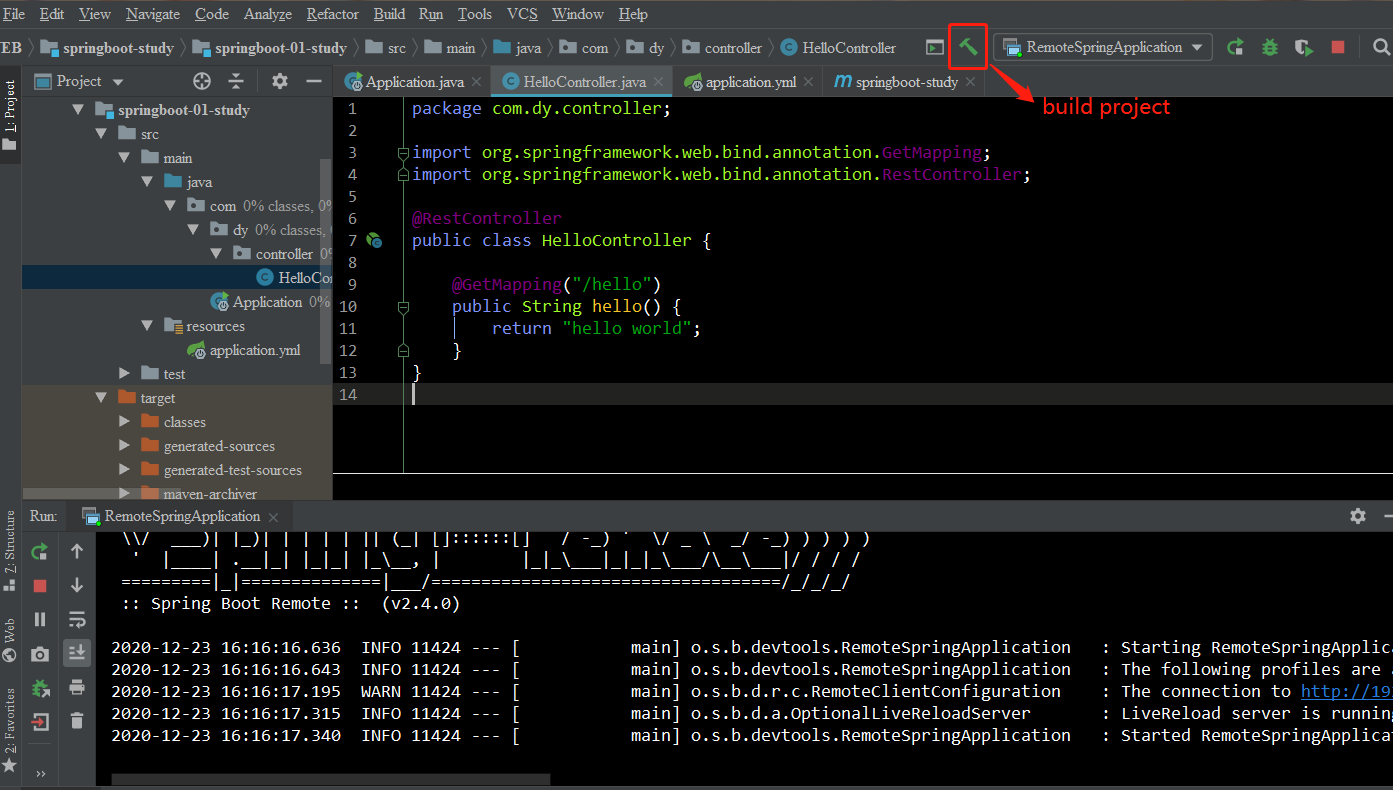The image size is (1393, 790).
Task: Open the http:// link in the console
Action: pyautogui.click(x=1346, y=691)
